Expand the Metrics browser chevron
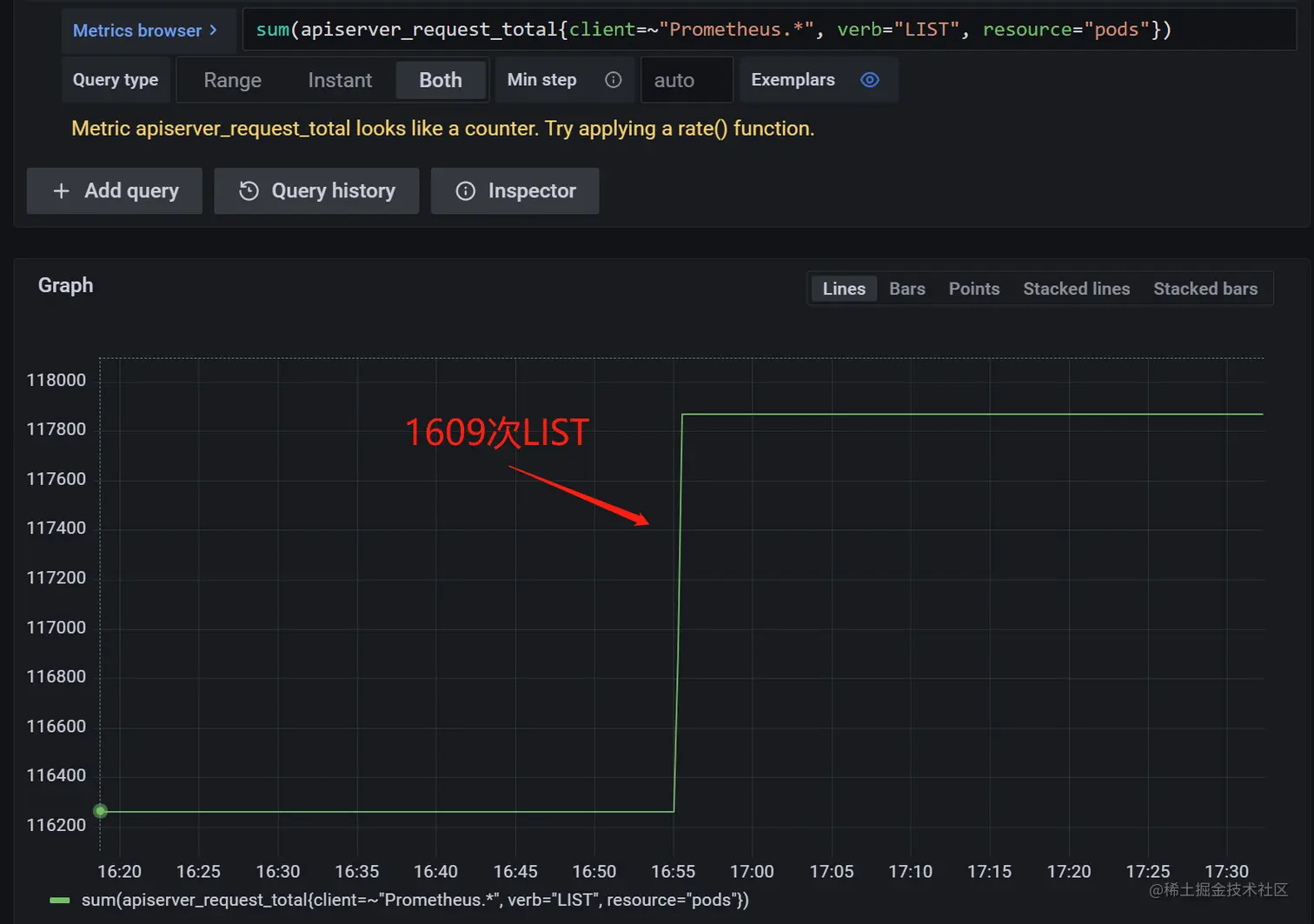Viewport: 1314px width, 924px height. point(213,30)
